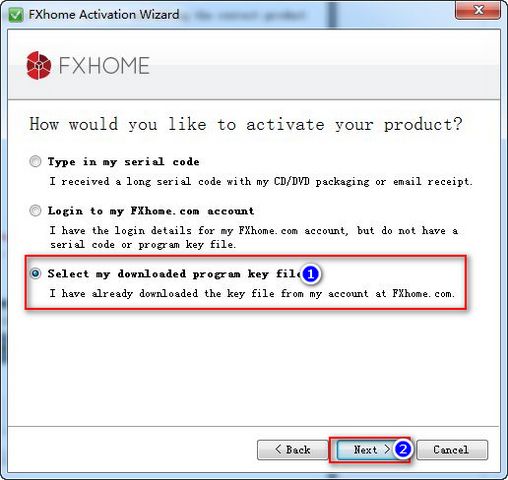Go to the previous step with Back button
The image size is (508, 480).
[x=292, y=450]
